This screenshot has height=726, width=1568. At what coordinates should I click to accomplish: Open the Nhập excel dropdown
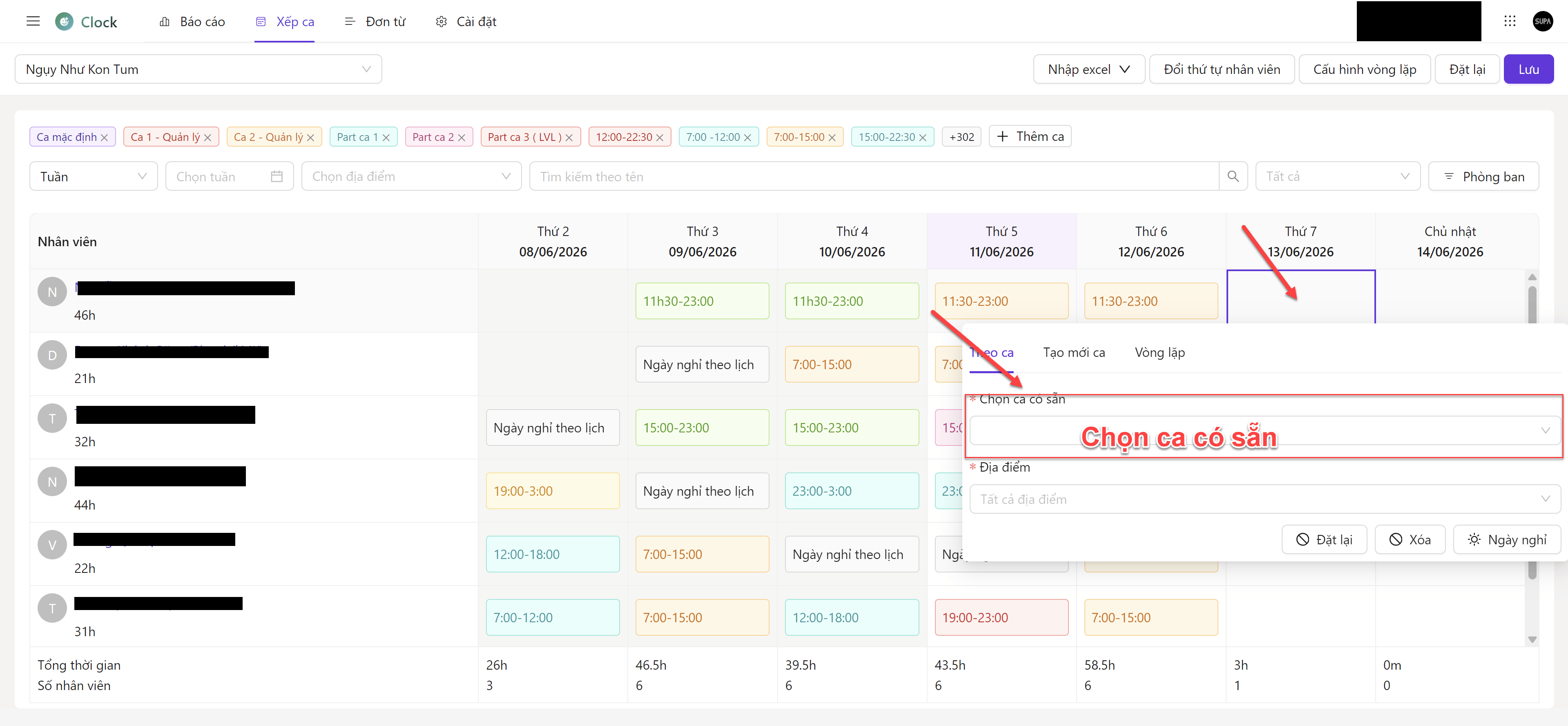1089,69
